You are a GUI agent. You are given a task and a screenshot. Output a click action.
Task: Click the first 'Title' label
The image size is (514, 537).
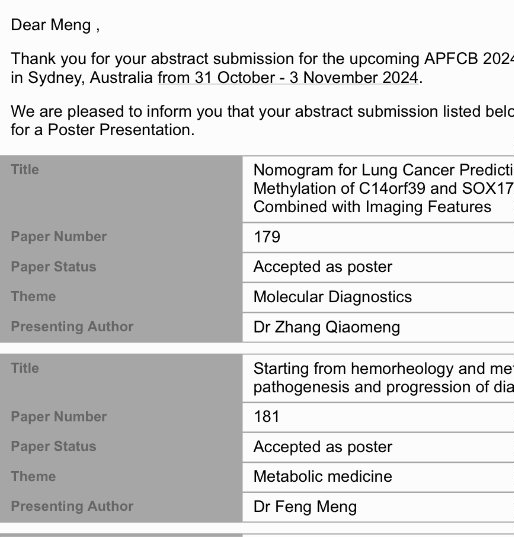click(x=25, y=170)
